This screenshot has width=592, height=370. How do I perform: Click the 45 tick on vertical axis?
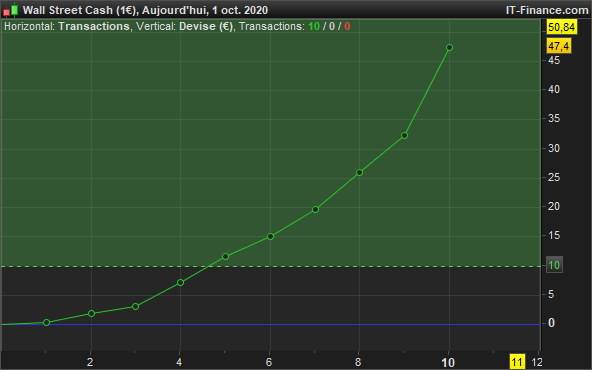pos(554,60)
